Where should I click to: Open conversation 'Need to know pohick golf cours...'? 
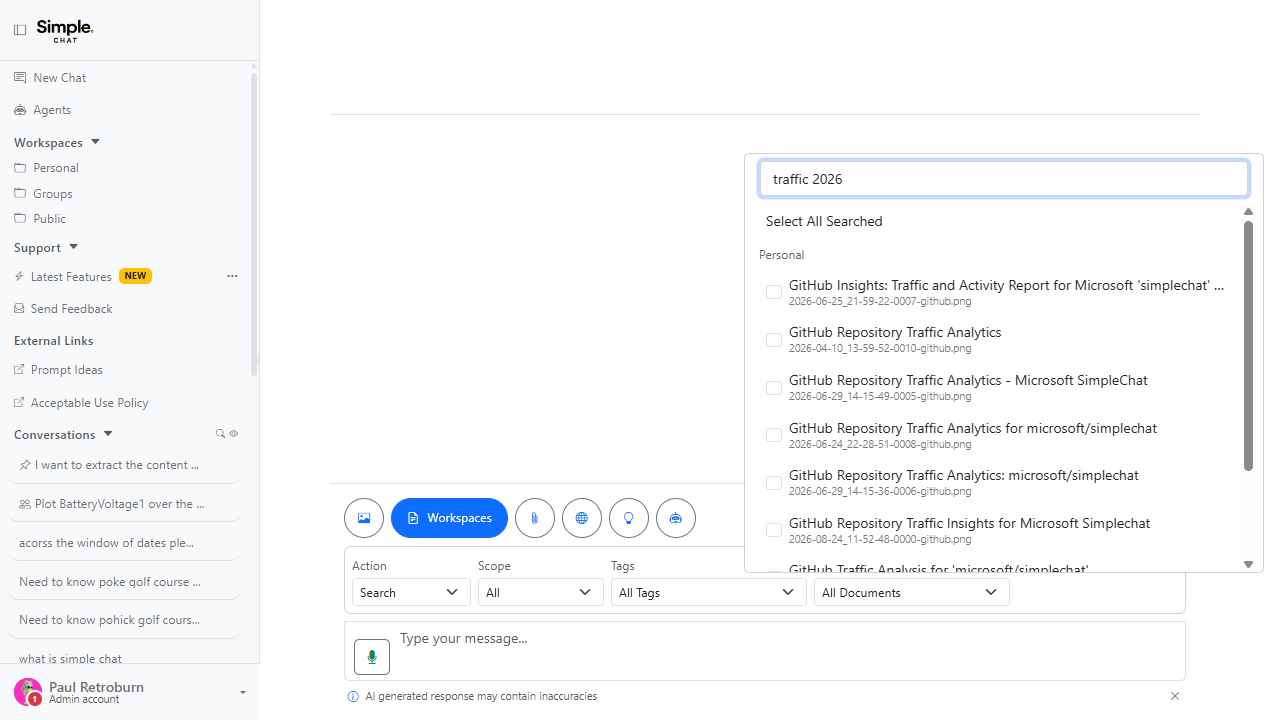124,620
